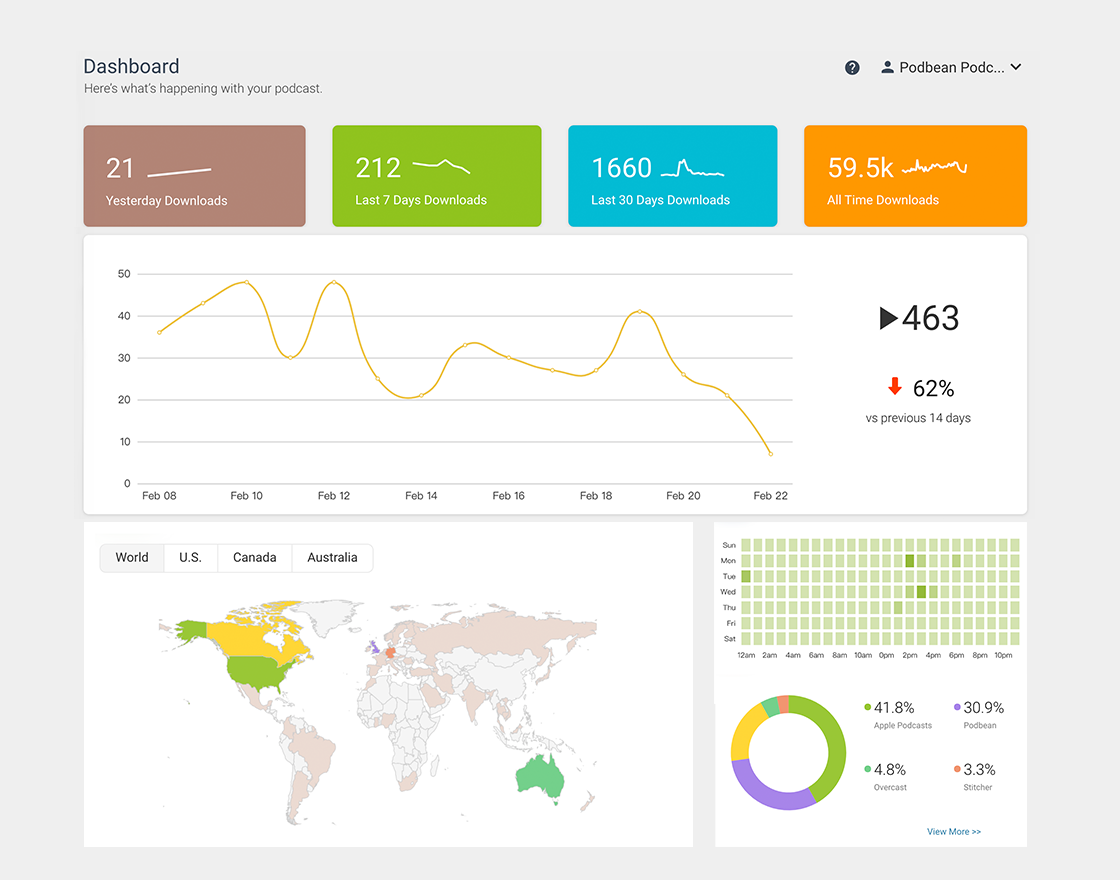Click the Apple Podcasts 41.8% legend entry

(x=900, y=714)
